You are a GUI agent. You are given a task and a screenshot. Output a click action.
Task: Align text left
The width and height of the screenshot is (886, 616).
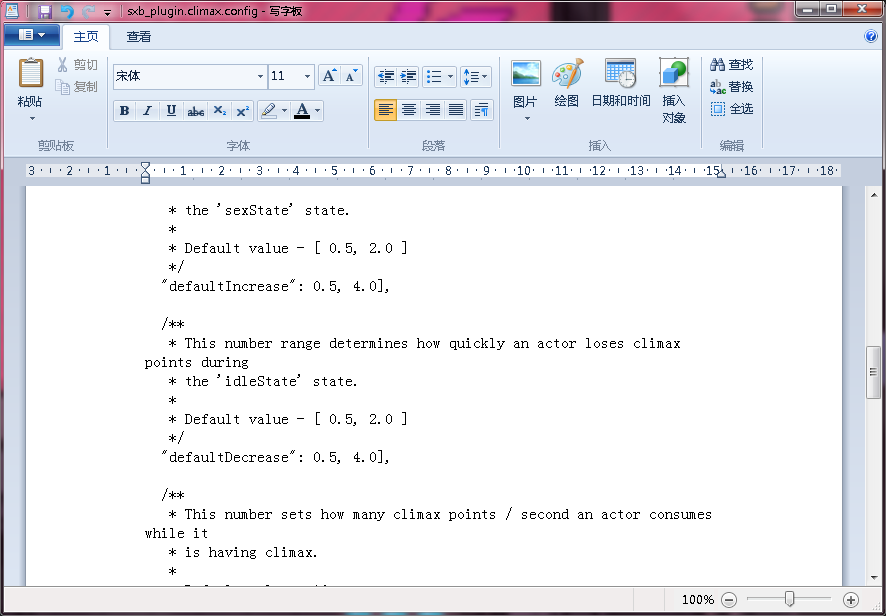coord(385,110)
